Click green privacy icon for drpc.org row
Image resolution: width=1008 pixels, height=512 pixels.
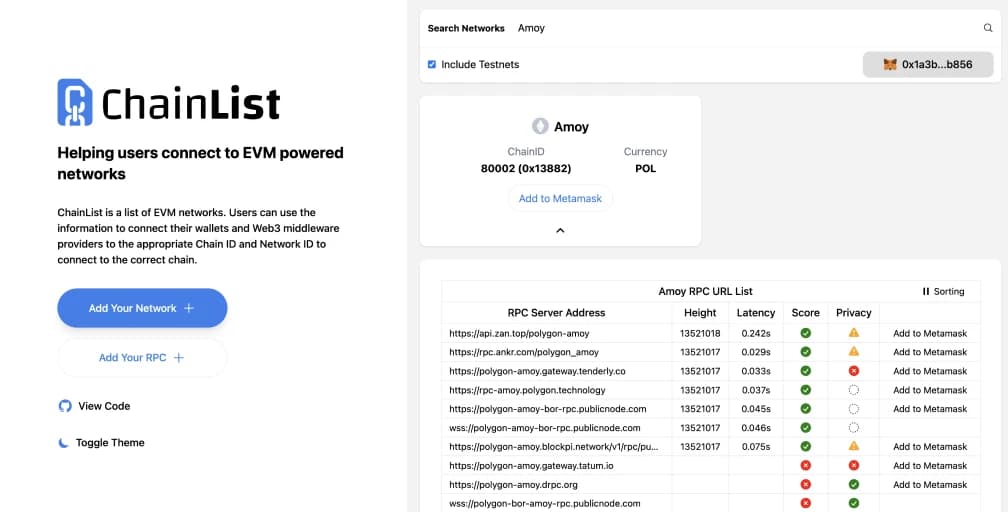[854, 484]
